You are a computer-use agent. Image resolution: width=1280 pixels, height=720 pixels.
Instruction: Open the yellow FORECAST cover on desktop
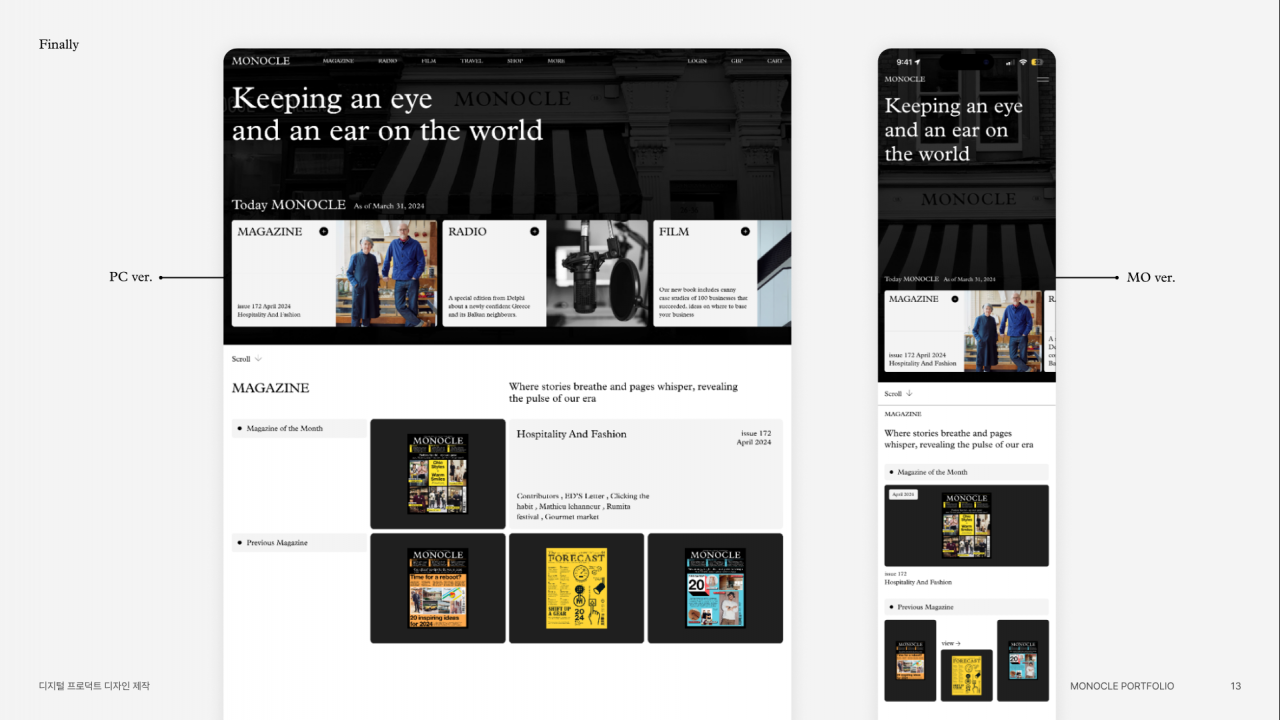[576, 588]
